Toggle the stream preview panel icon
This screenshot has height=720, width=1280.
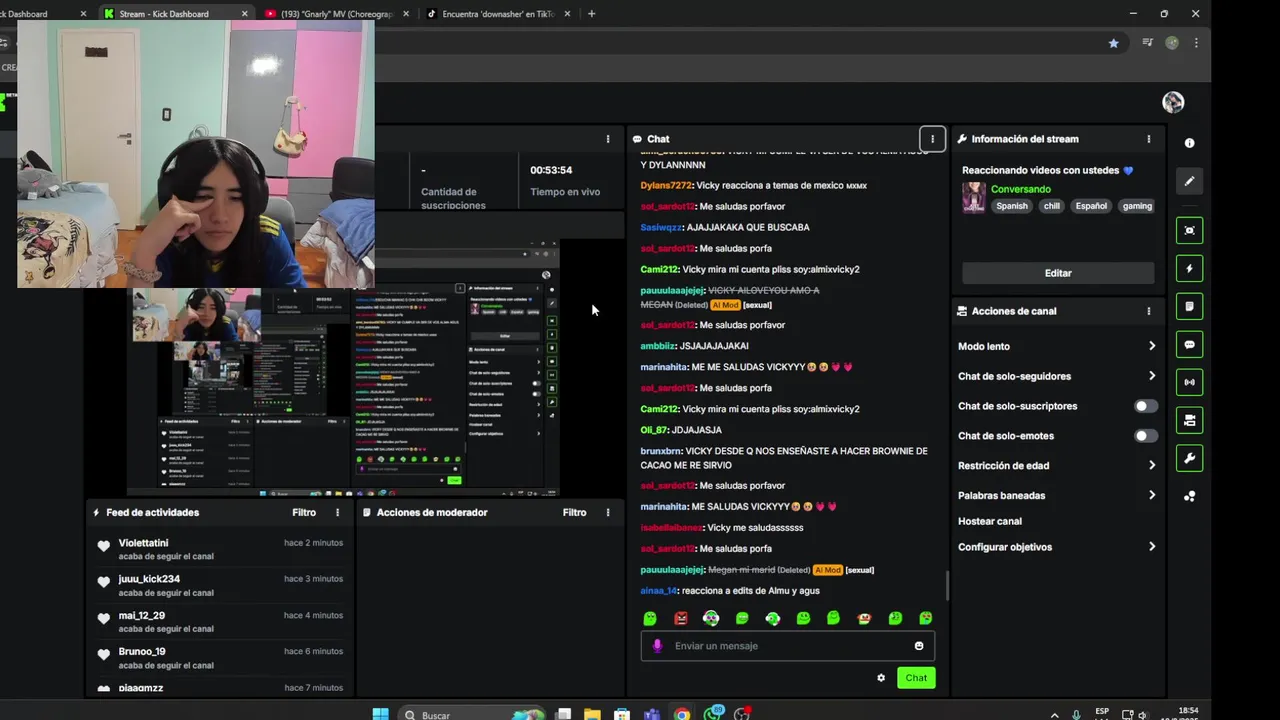tap(1189, 230)
